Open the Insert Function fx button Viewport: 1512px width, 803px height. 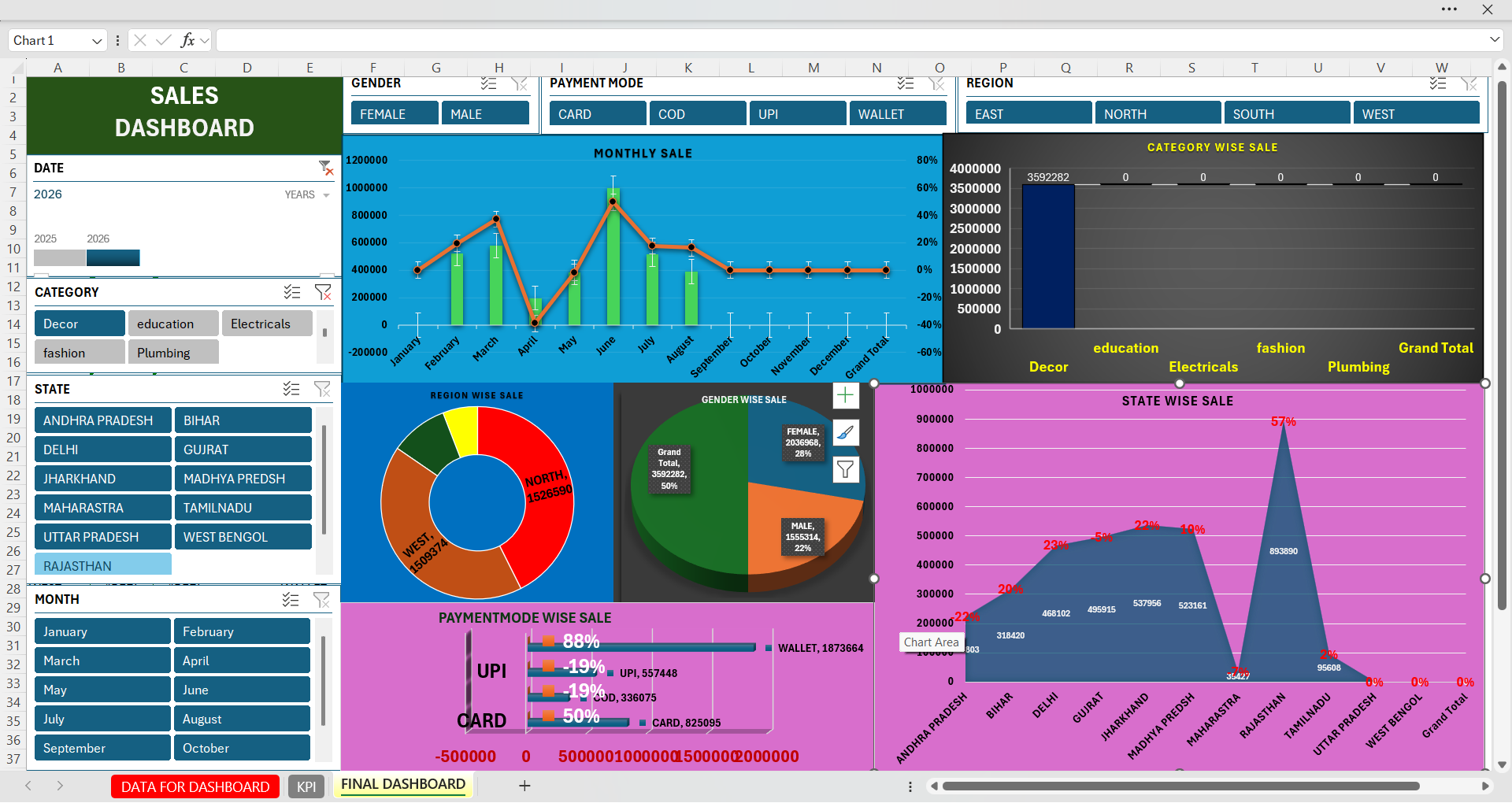click(187, 40)
